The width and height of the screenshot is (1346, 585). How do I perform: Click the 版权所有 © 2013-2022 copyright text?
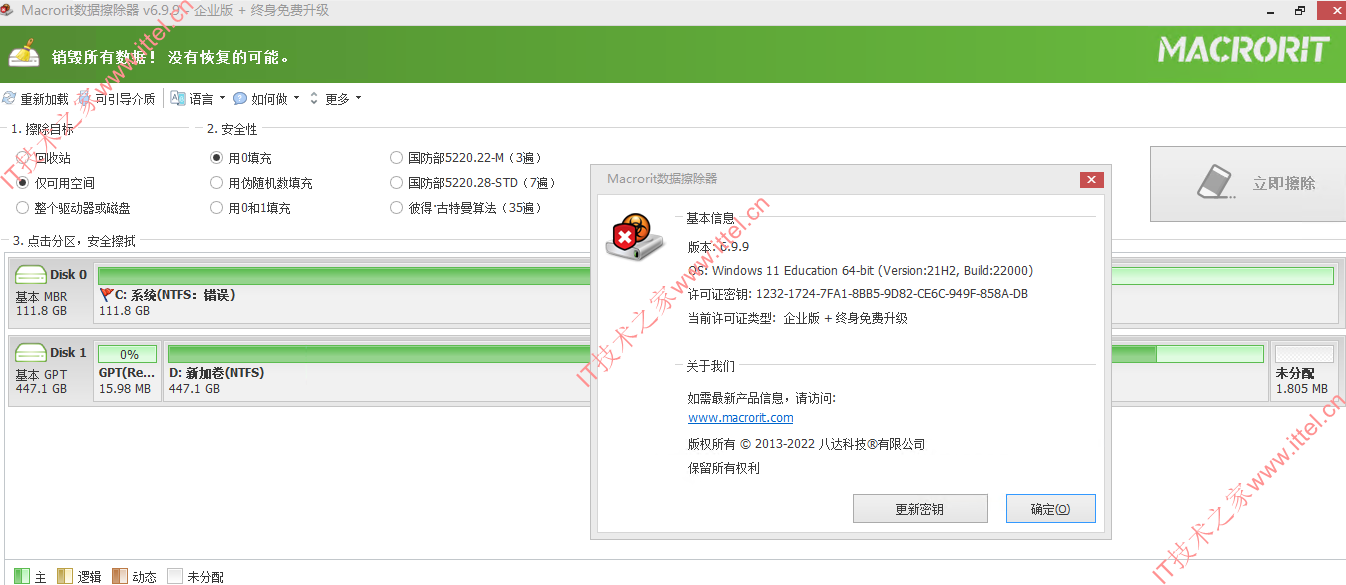point(807,444)
